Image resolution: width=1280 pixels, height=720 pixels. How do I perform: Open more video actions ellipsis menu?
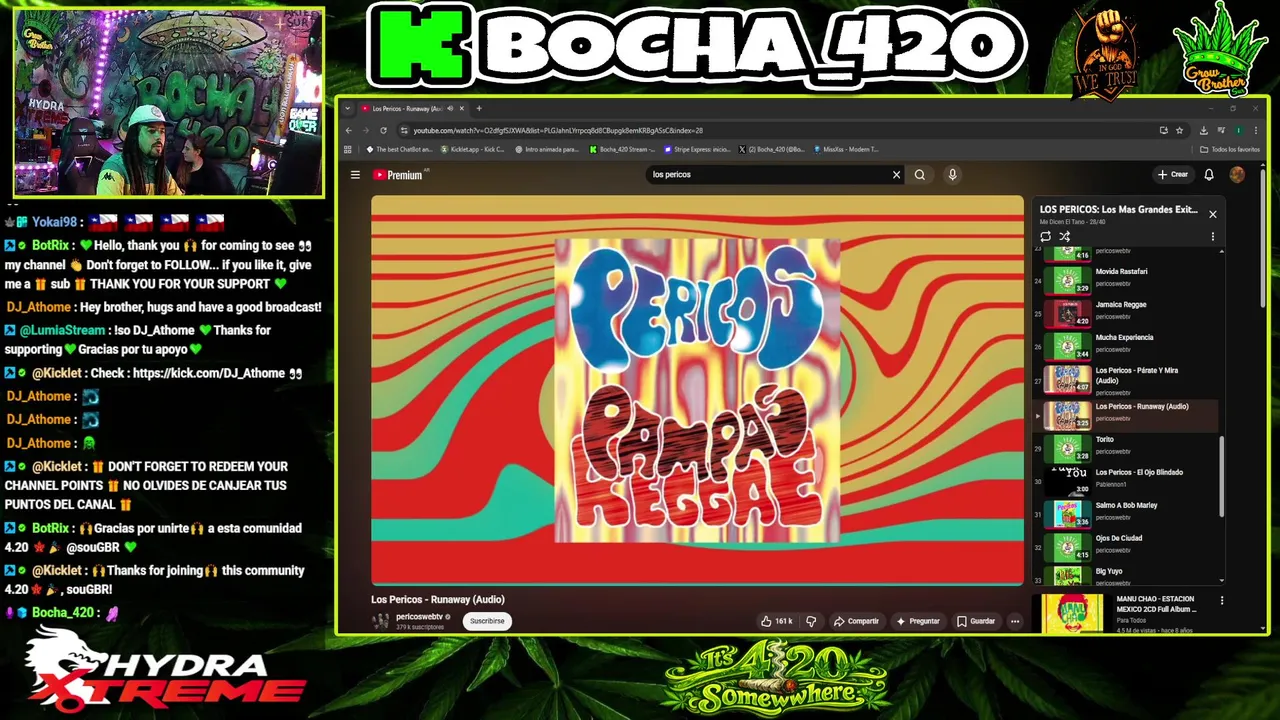(x=1014, y=621)
